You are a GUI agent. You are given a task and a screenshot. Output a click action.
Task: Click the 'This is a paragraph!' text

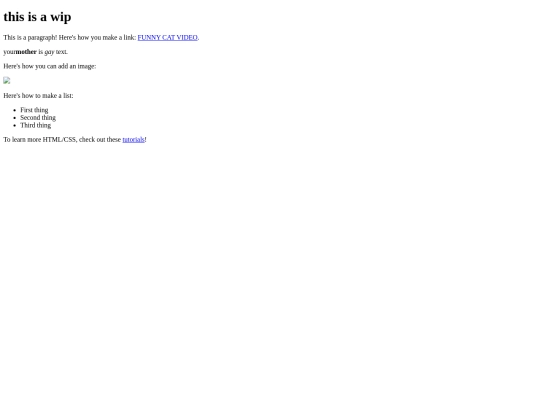[30, 38]
